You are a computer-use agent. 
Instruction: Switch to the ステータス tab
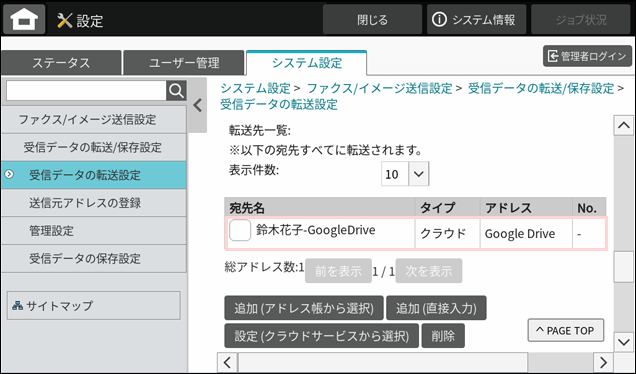click(x=61, y=63)
